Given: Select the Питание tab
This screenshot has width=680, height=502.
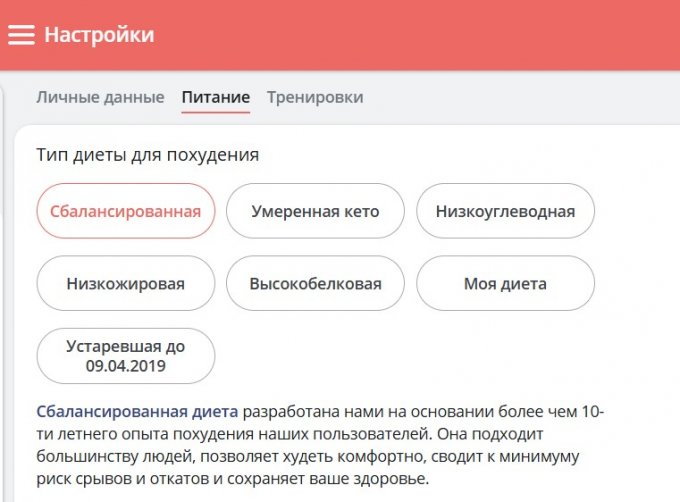Looking at the screenshot, I should tap(216, 97).
